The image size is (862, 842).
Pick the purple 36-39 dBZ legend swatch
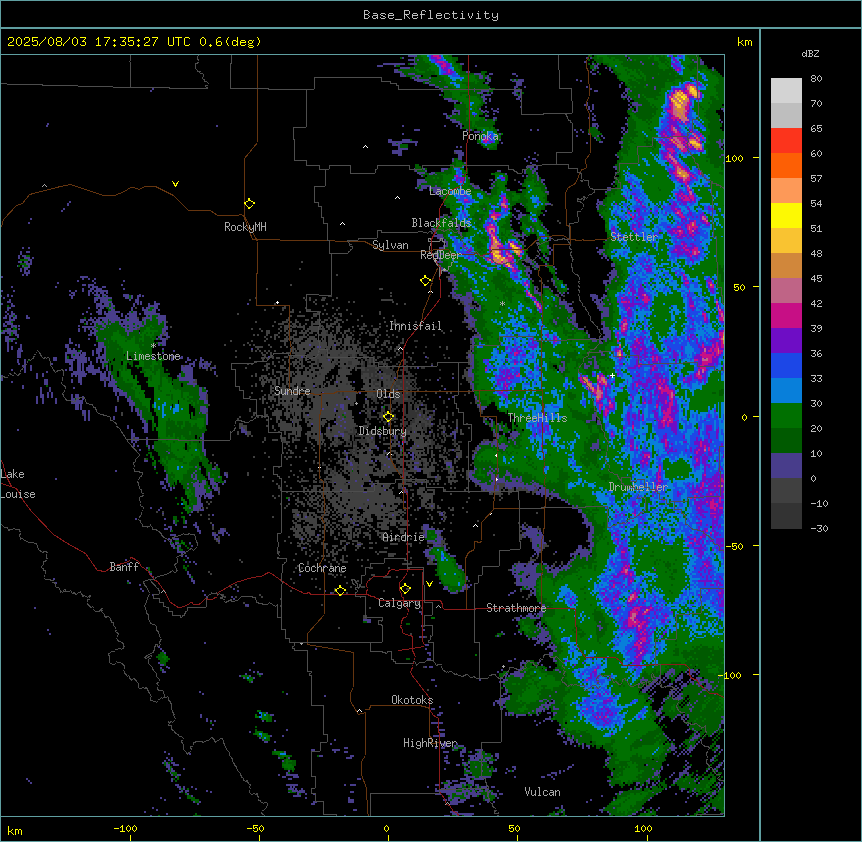[786, 341]
